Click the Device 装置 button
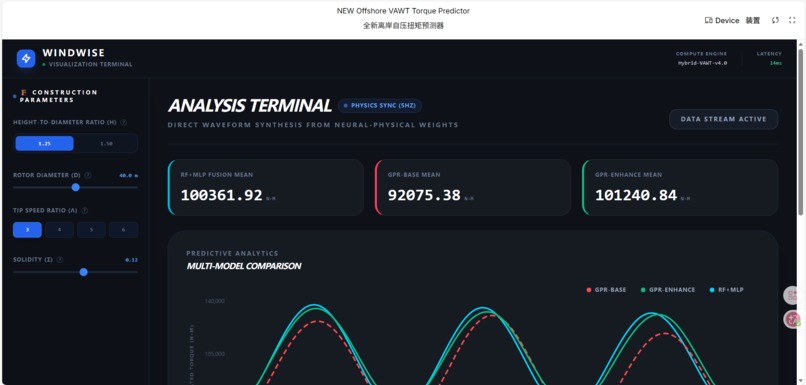Image resolution: width=806 pixels, height=385 pixels. tap(732, 21)
